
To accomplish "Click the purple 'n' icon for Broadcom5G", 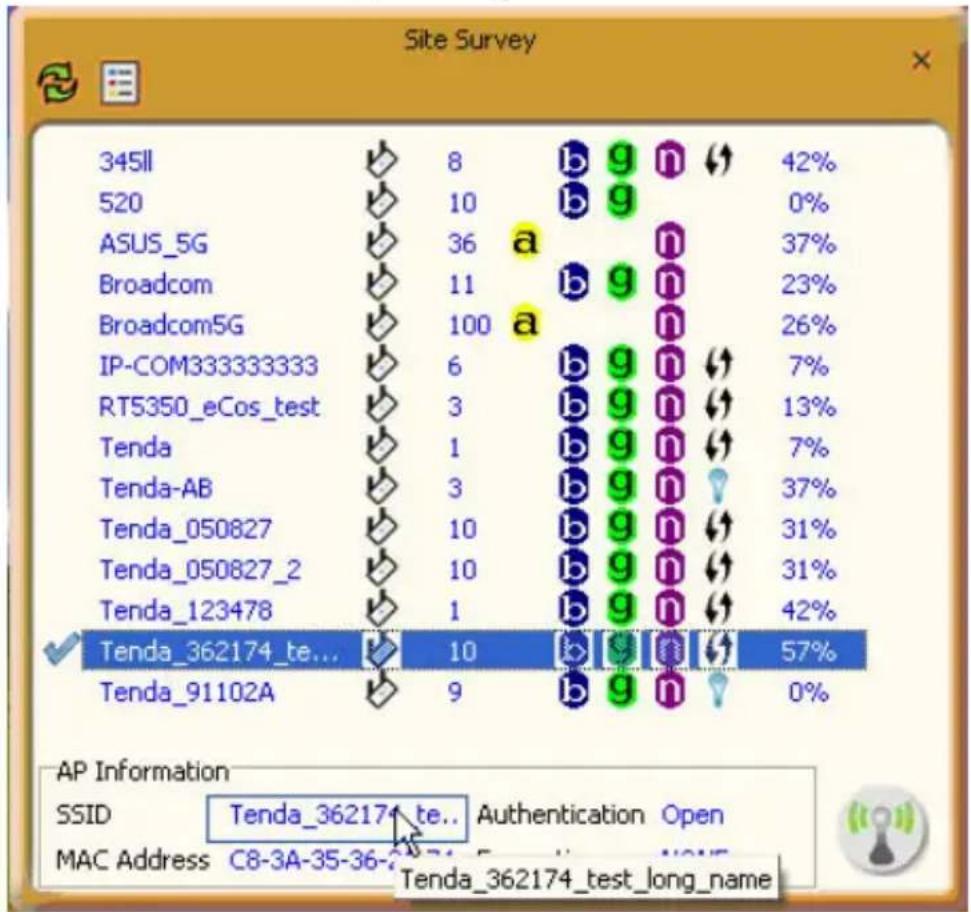I will point(669,324).
